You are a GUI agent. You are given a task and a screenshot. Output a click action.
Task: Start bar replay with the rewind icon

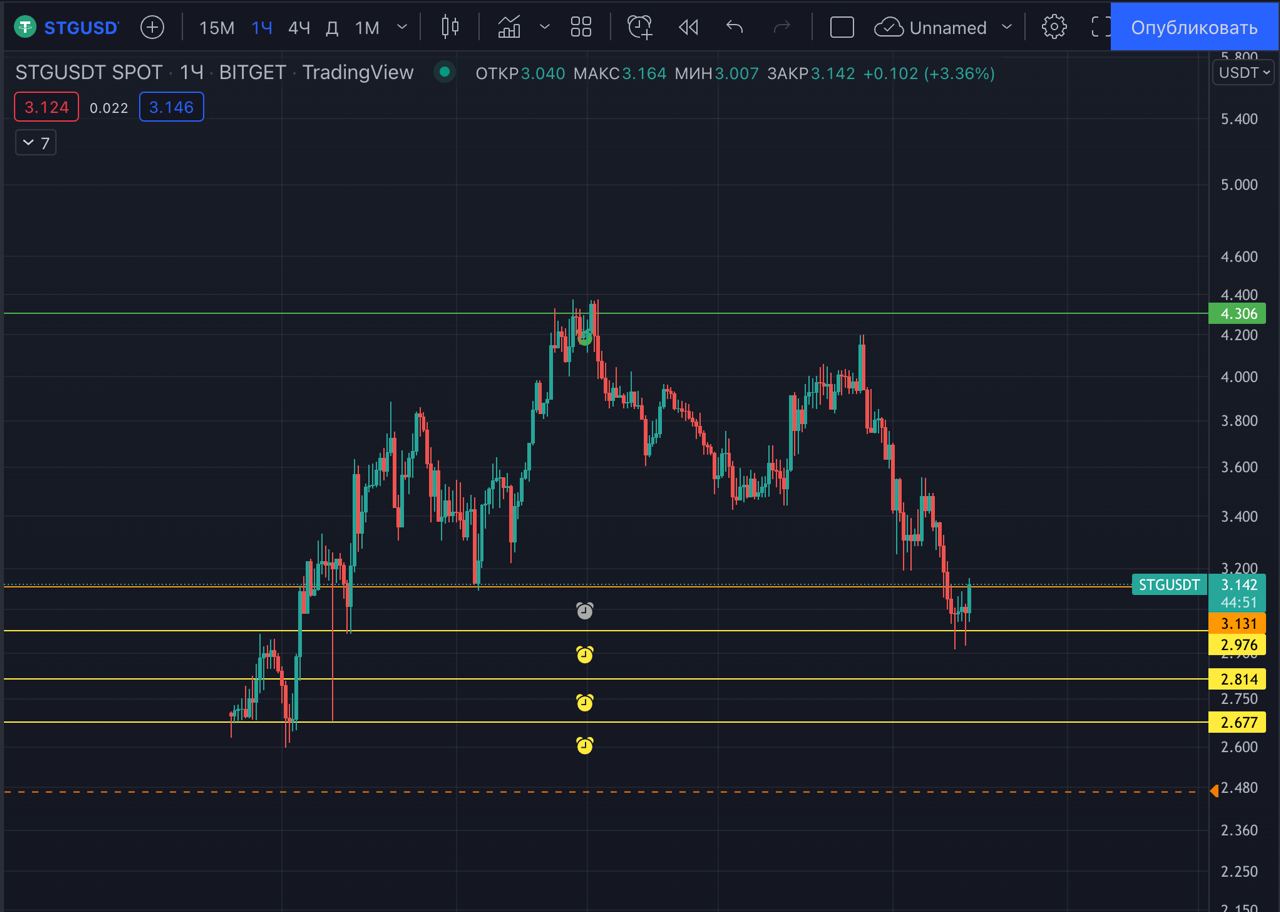pos(688,27)
